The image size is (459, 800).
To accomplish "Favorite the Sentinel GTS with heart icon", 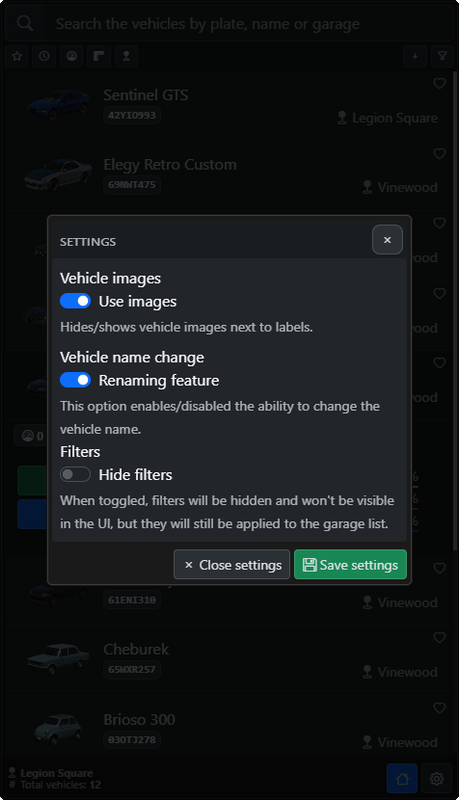I will pos(439,83).
